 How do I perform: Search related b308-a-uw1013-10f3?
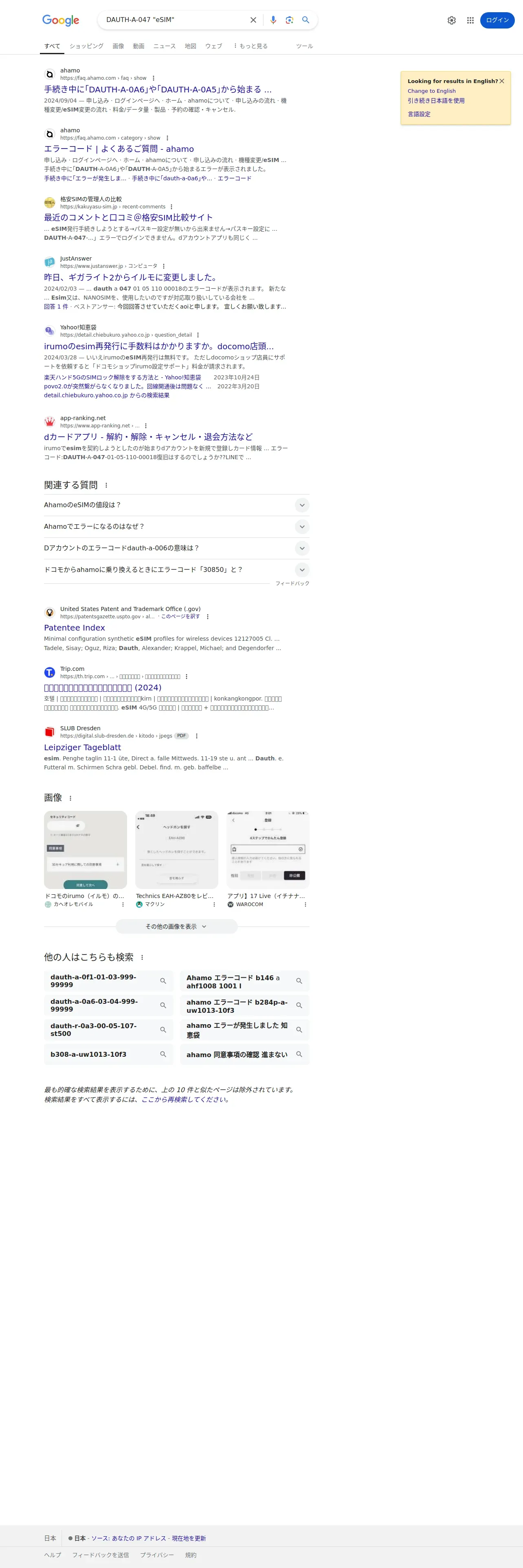[x=108, y=1054]
